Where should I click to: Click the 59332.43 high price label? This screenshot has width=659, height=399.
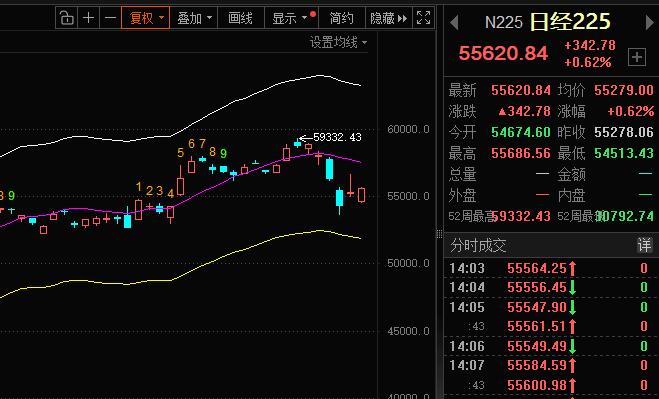(x=337, y=137)
